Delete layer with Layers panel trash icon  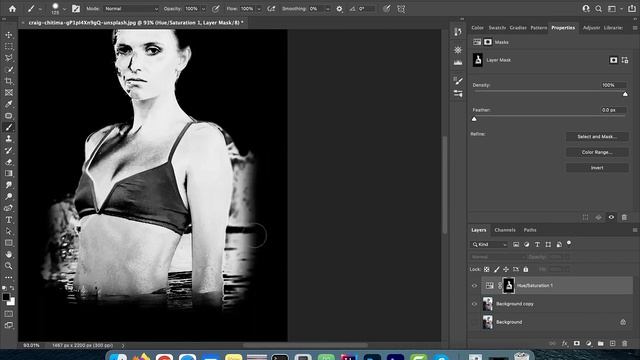coord(624,344)
